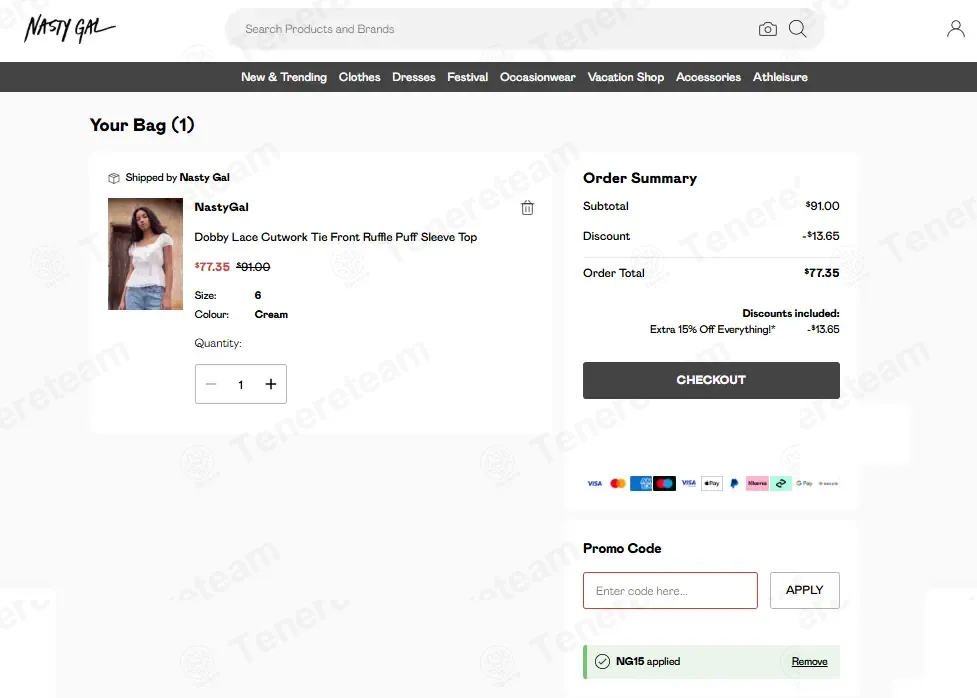
Task: Browse the Vacation Shop menu
Action: point(626,77)
